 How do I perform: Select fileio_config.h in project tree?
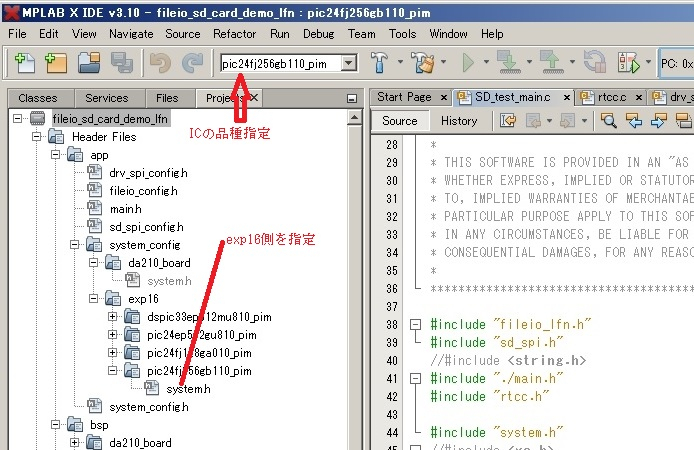click(x=143, y=191)
